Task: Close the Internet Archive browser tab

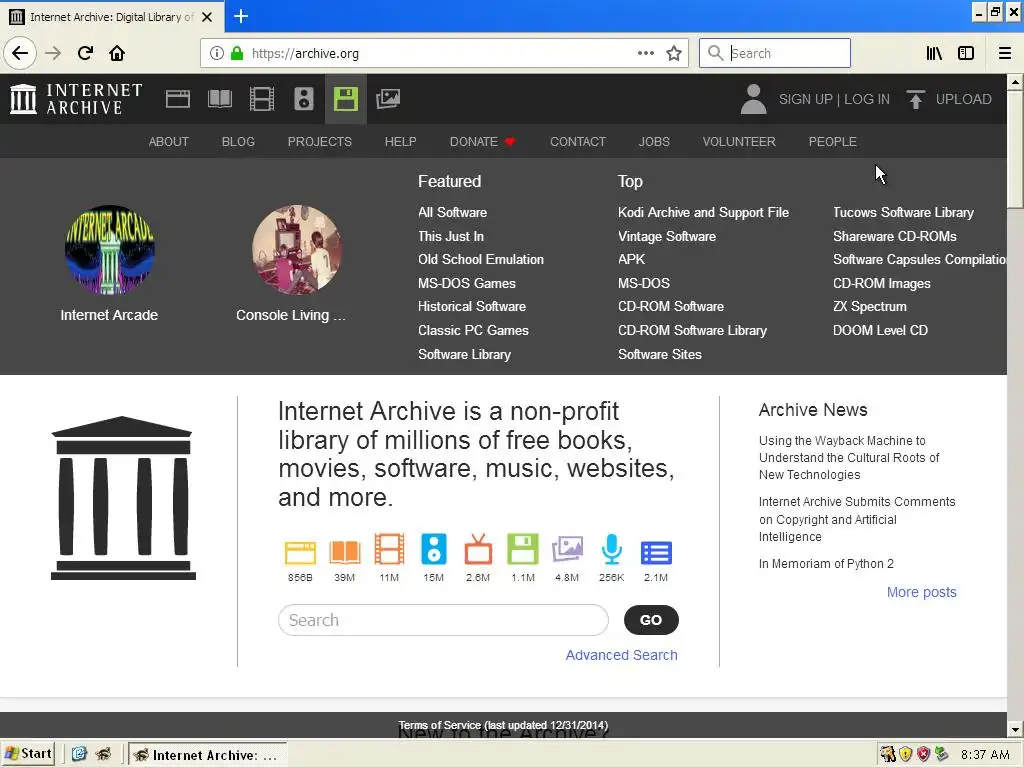Action: [x=207, y=17]
